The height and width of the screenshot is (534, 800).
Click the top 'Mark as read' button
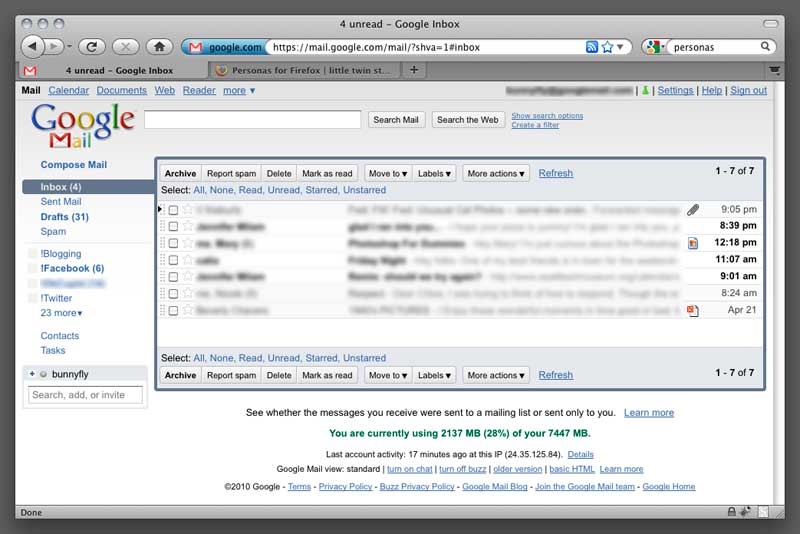click(327, 173)
